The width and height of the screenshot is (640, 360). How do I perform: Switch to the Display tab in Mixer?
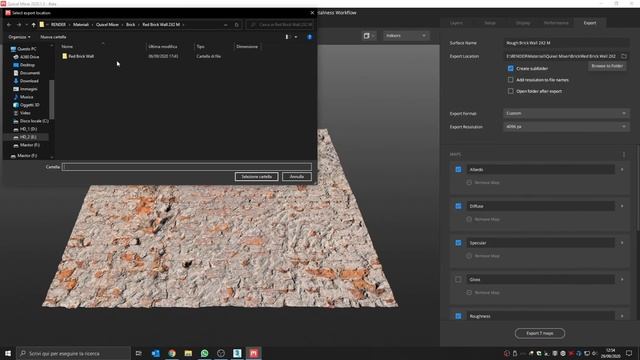pyautogui.click(x=523, y=23)
